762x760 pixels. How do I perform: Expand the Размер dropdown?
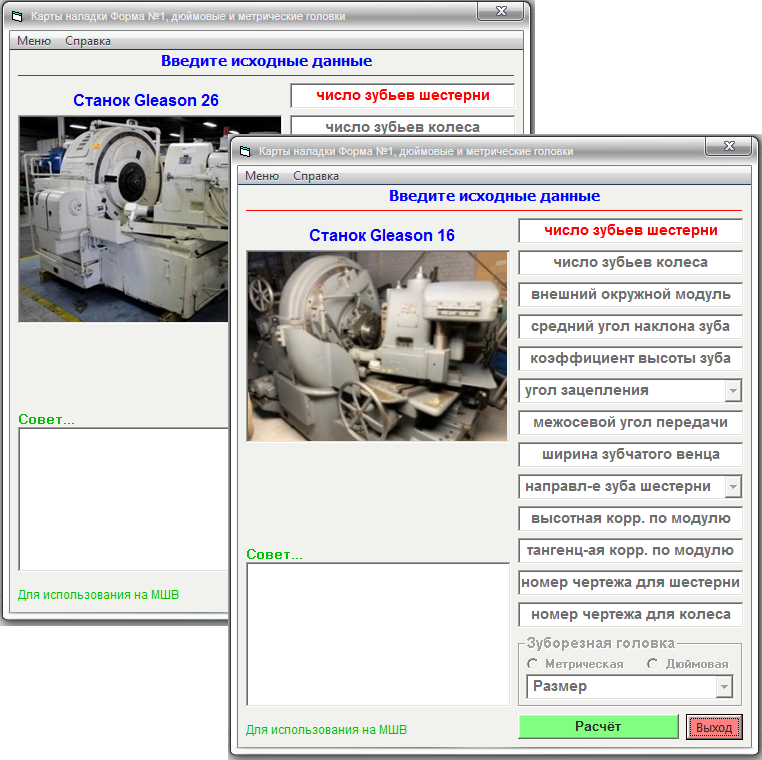click(724, 687)
